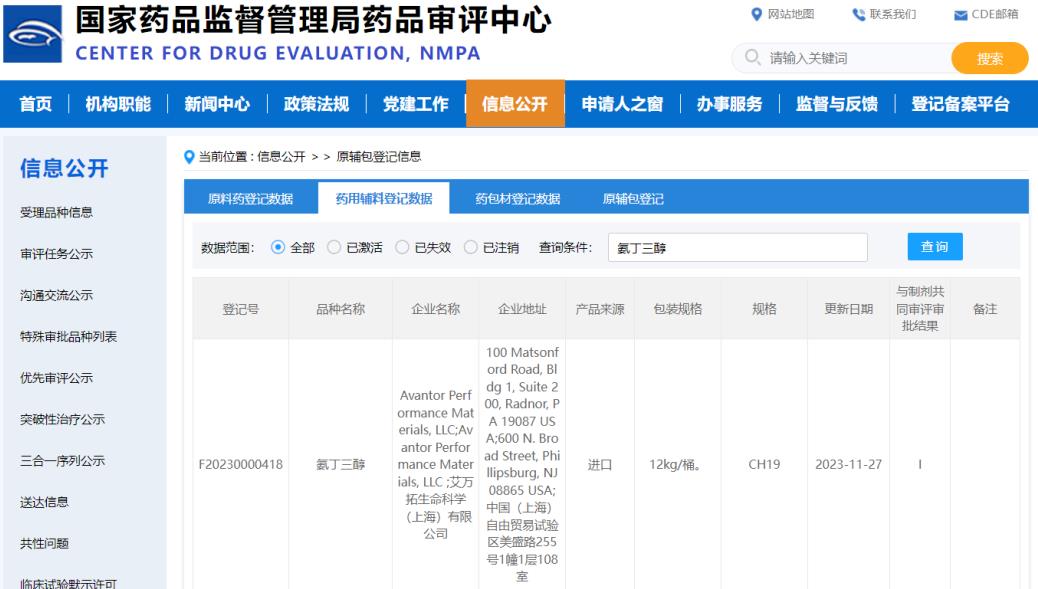This screenshot has height=589, width=1038.
Task: Open the 登记备案平台 navigation item
Action: 961,104
